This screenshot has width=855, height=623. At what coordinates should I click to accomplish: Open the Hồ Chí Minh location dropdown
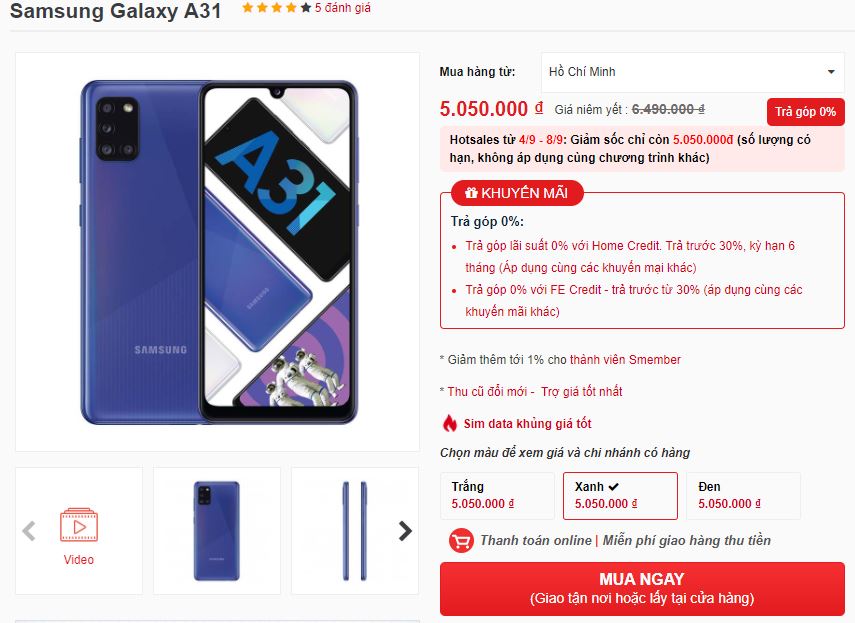[693, 72]
